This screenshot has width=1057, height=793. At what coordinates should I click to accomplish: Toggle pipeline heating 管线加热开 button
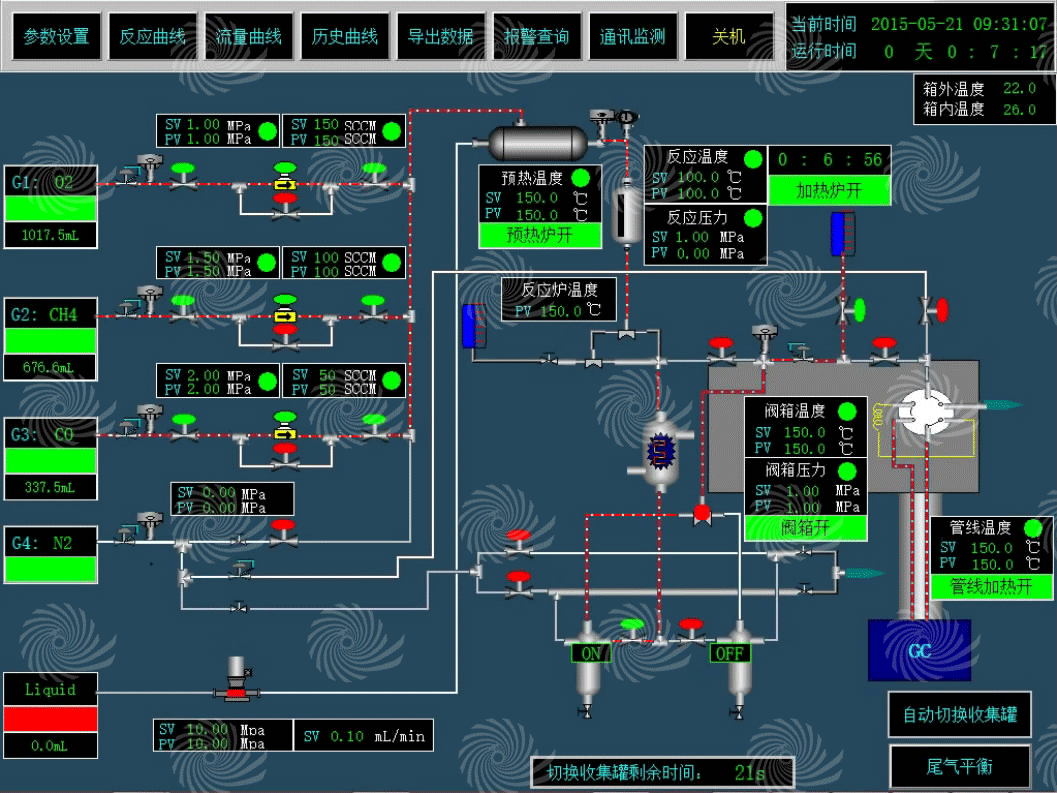pos(992,587)
